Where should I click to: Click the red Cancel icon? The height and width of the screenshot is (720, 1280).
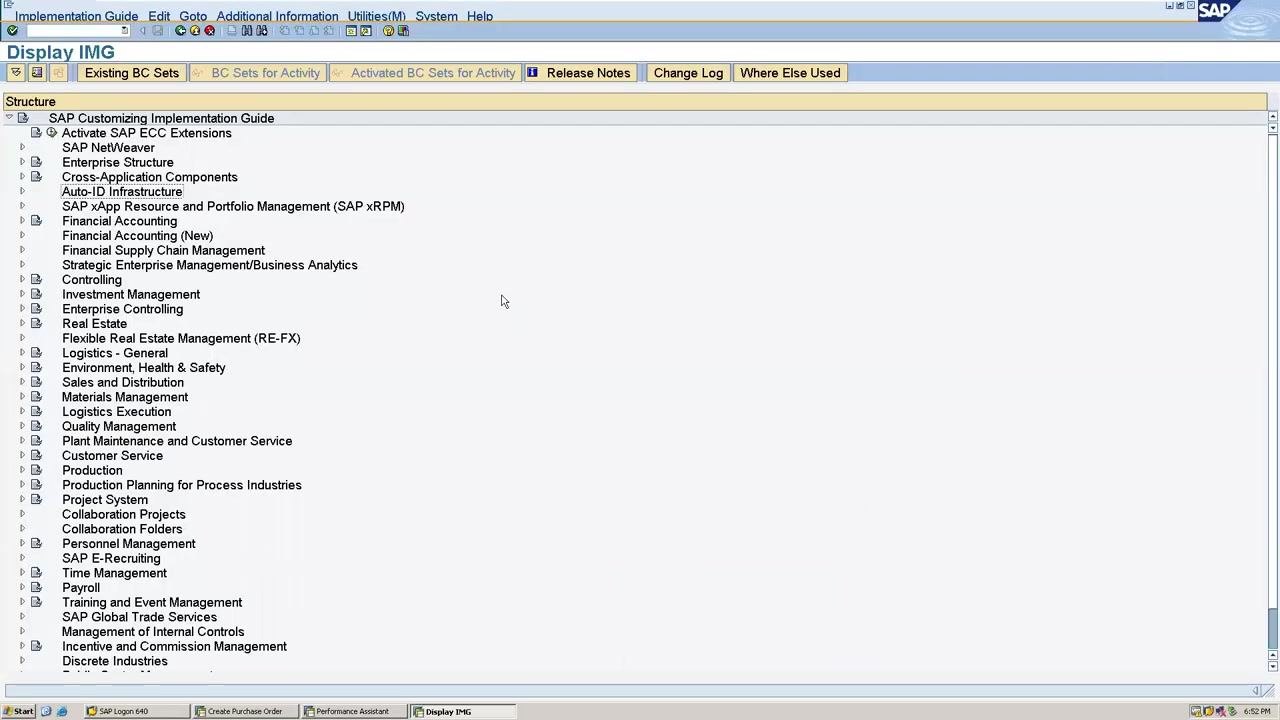(209, 31)
